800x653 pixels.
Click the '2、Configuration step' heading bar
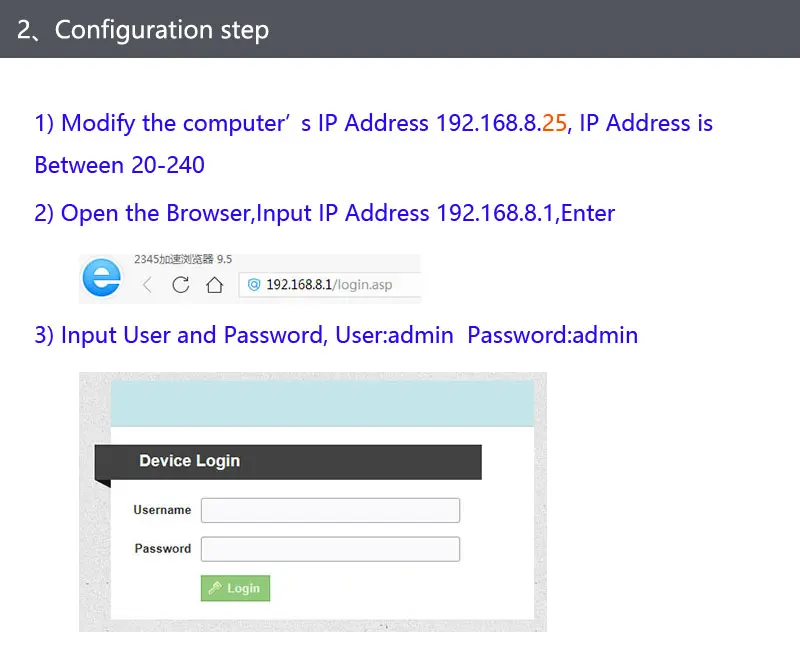coord(400,29)
